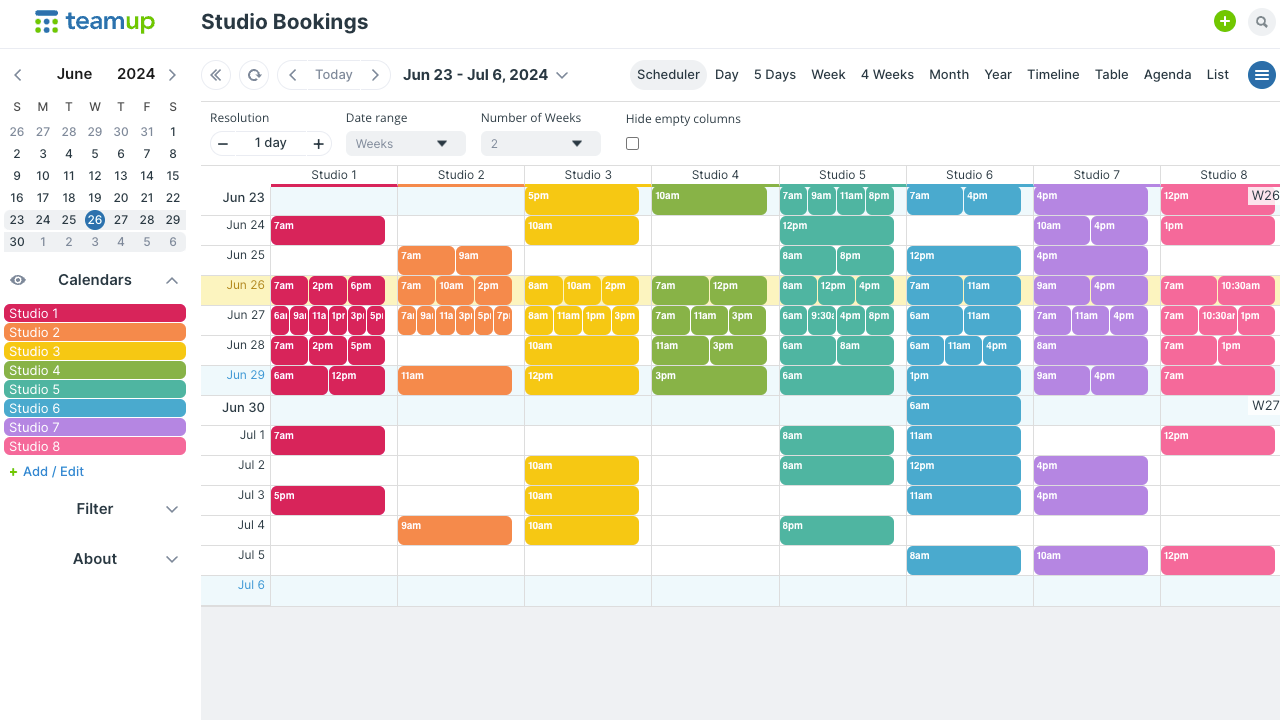Click the Studio 5 column header
The width and height of the screenshot is (1280, 720).
843,175
